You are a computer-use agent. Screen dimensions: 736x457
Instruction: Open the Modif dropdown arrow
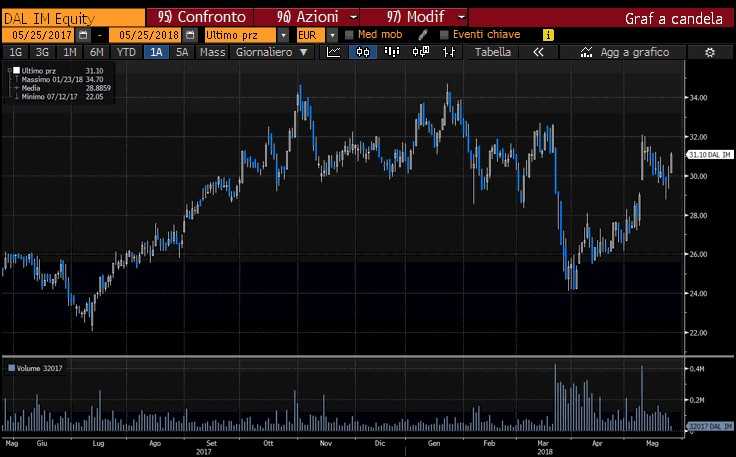click(461, 18)
